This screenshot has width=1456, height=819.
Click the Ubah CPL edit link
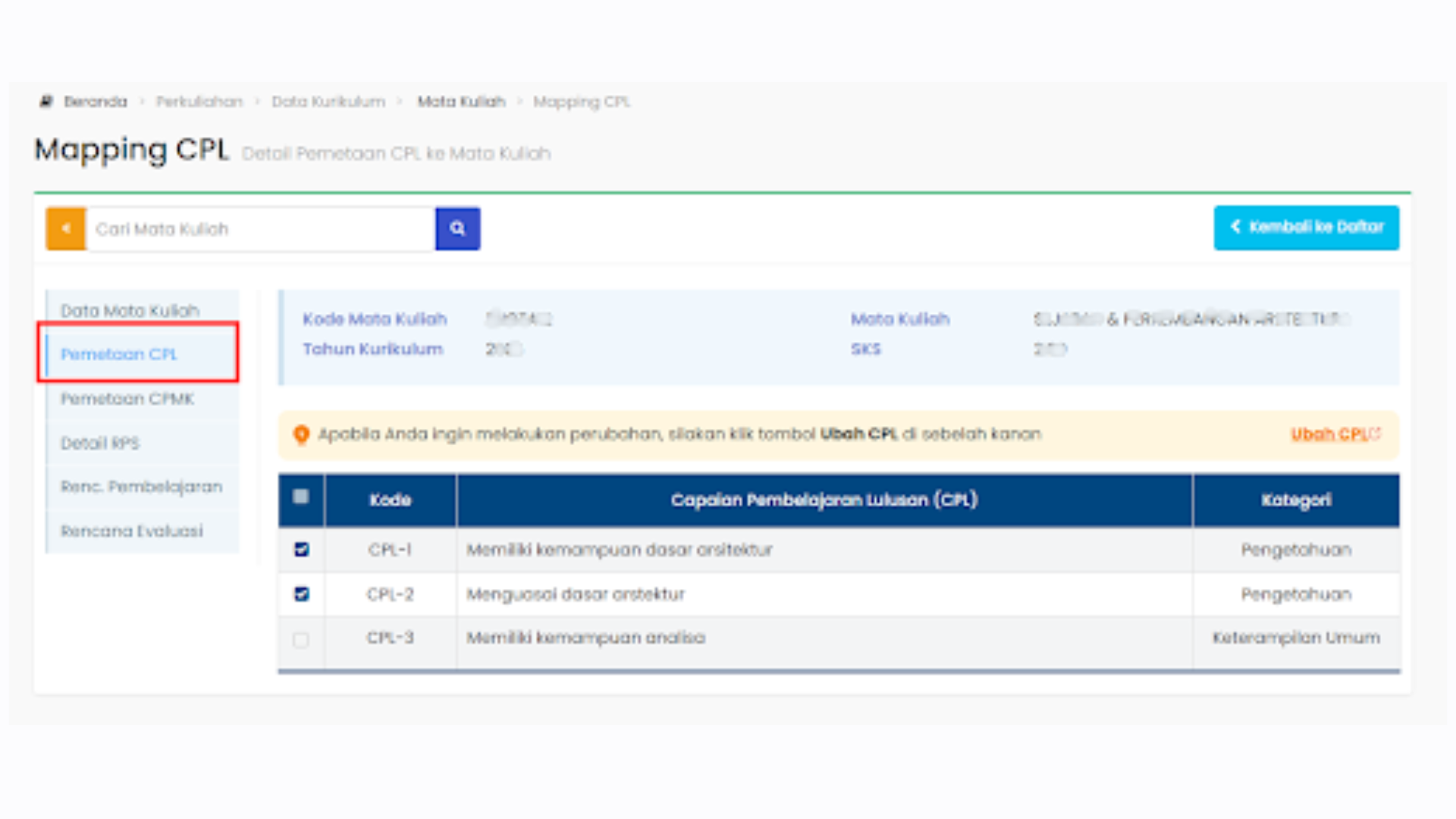click(x=1335, y=435)
